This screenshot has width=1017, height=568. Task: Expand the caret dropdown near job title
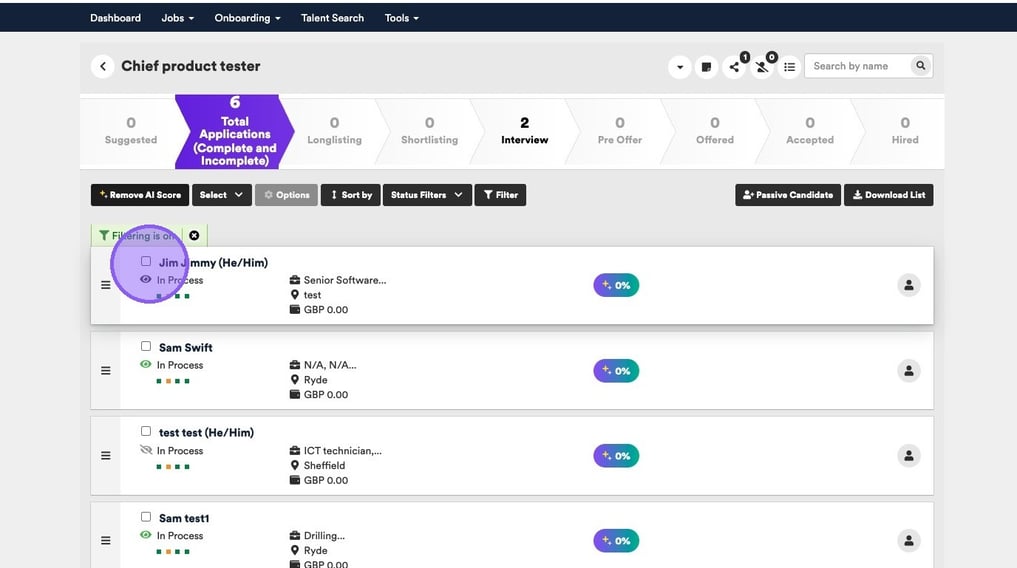[680, 67]
